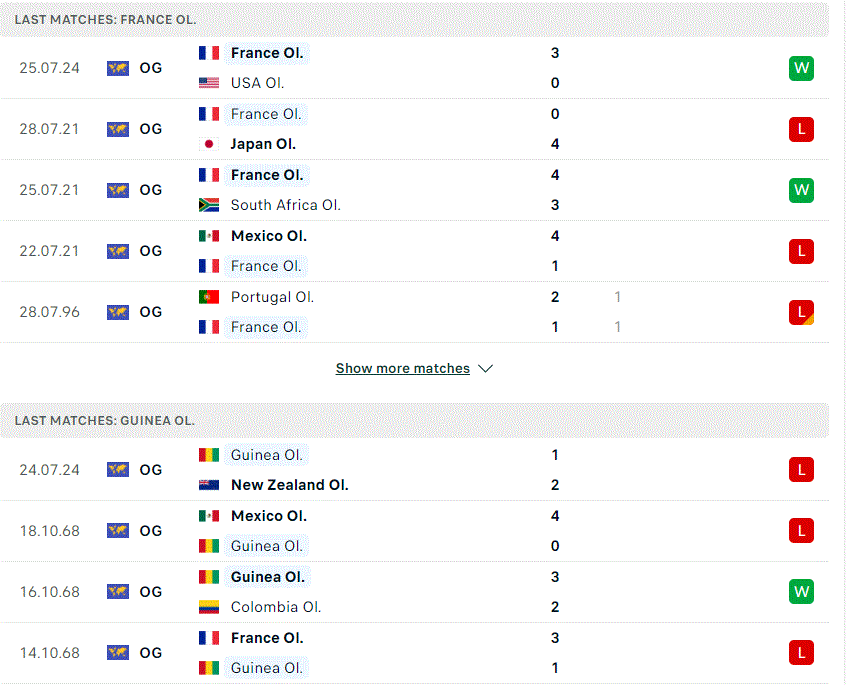
Task: Click the Portugal Ol. flag icon
Action: (209, 297)
